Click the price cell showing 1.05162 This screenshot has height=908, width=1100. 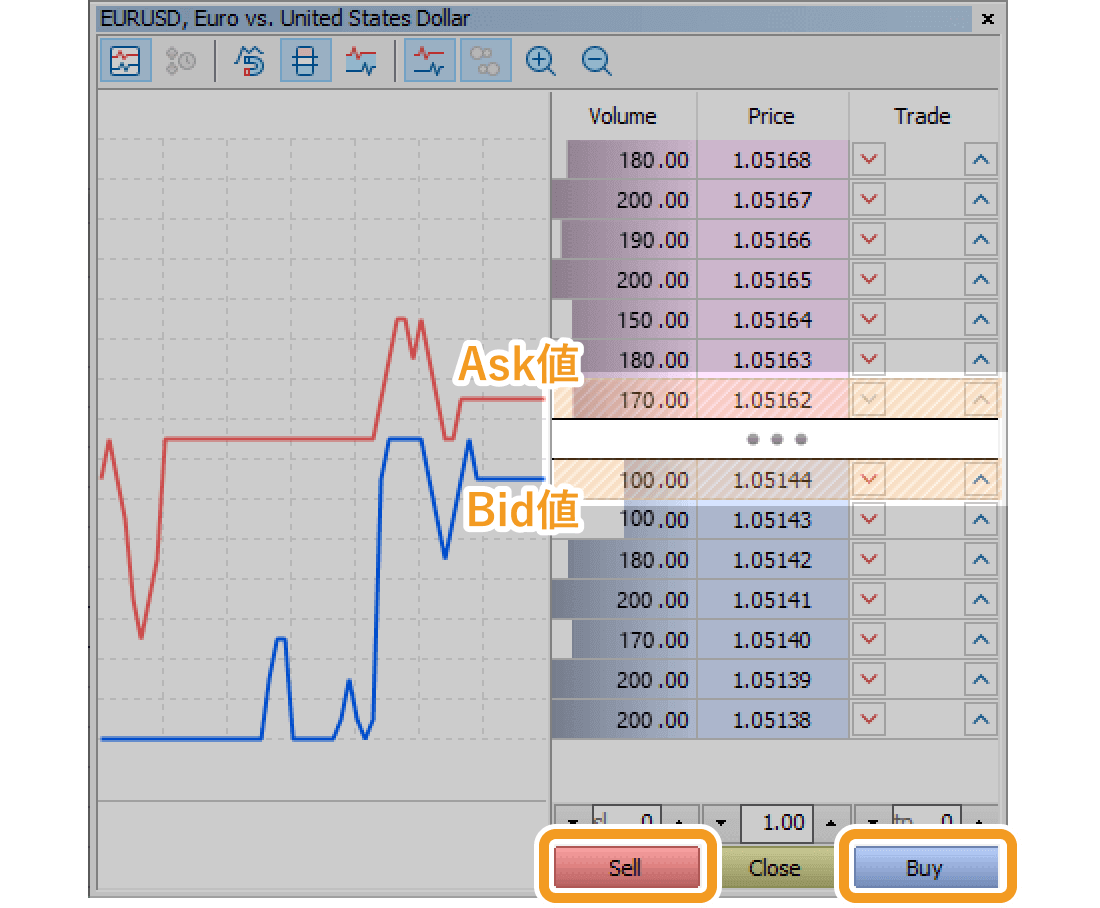[771, 399]
